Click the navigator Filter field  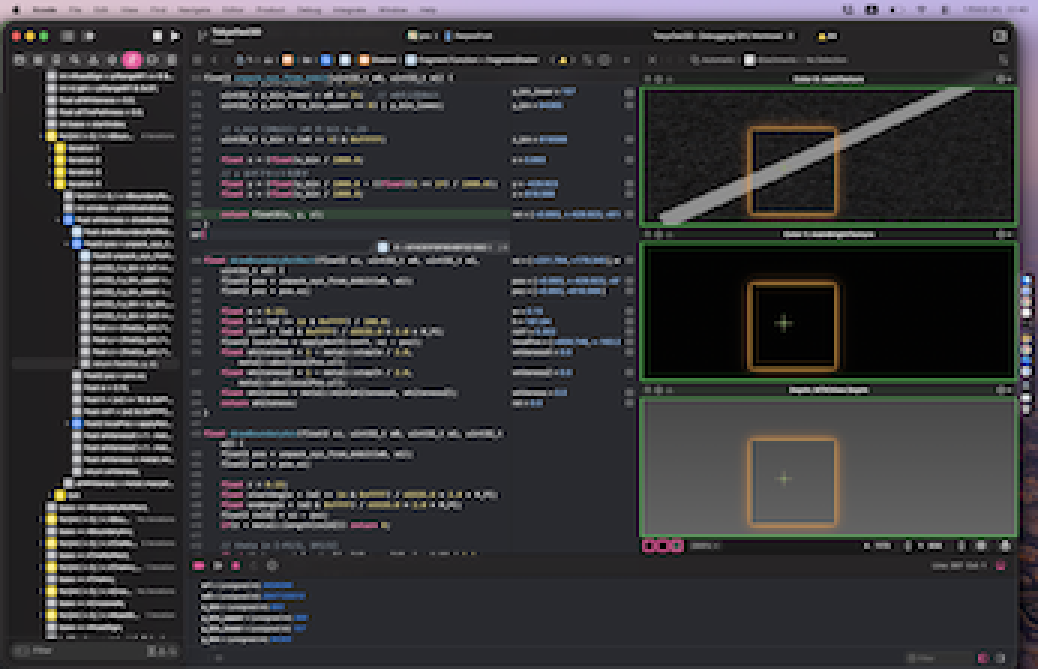coord(80,650)
